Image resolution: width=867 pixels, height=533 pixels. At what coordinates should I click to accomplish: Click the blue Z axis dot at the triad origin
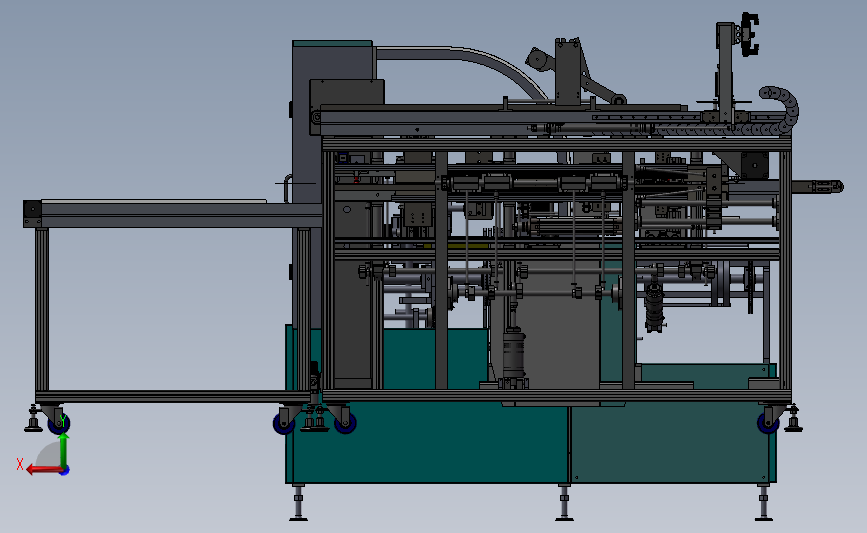(x=65, y=471)
